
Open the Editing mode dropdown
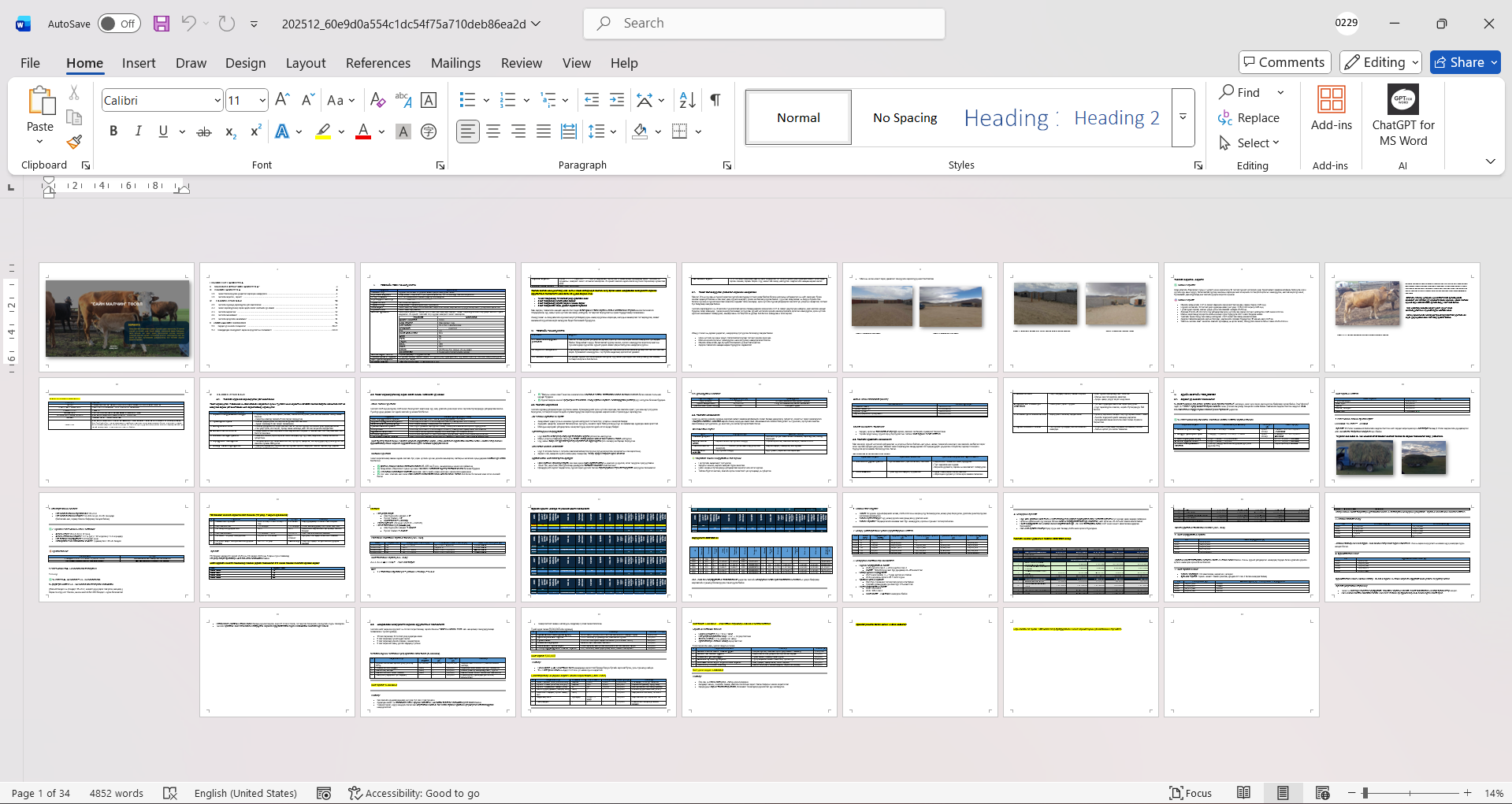point(1381,62)
